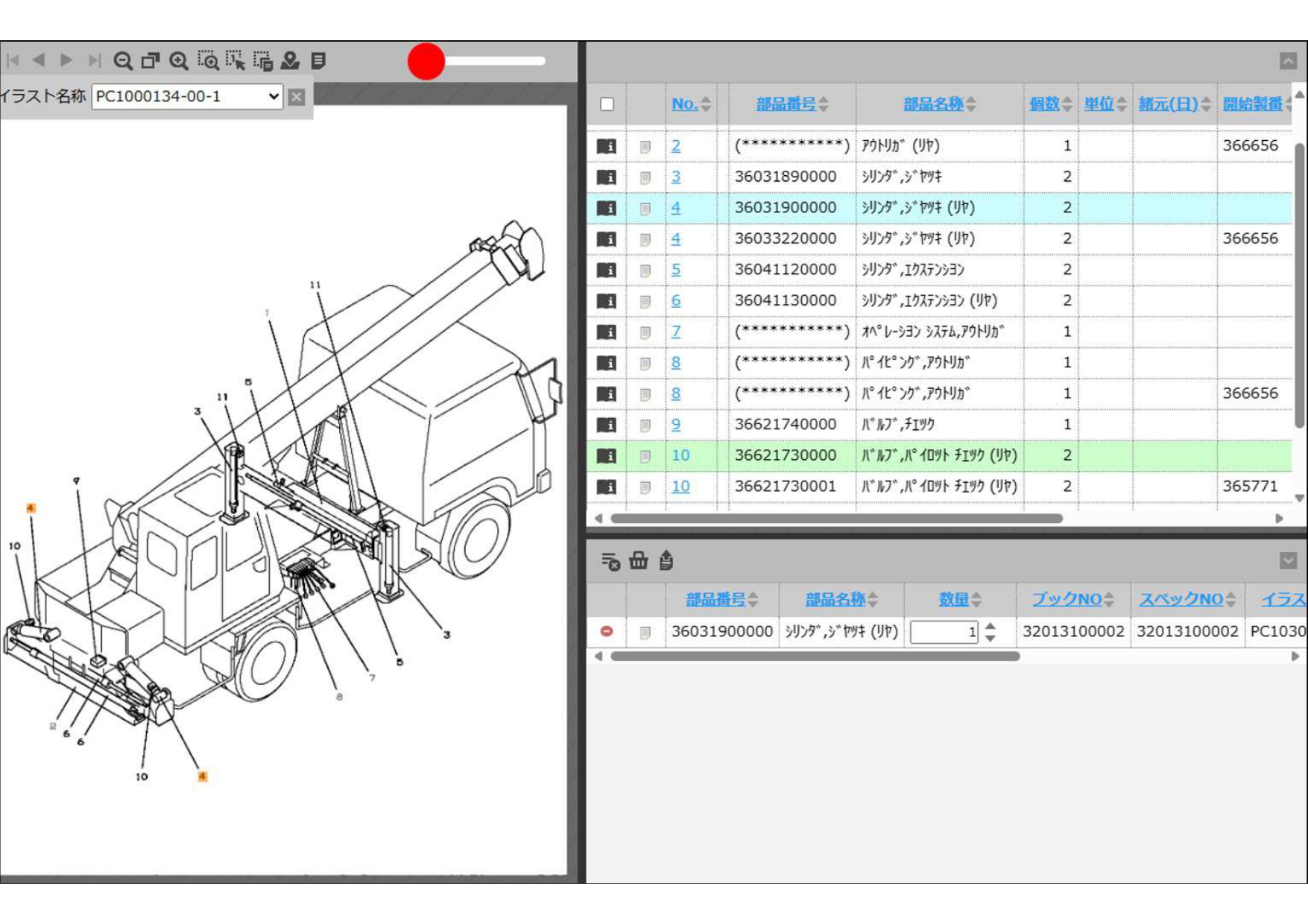Expand the cart panel chevron button

(1288, 560)
